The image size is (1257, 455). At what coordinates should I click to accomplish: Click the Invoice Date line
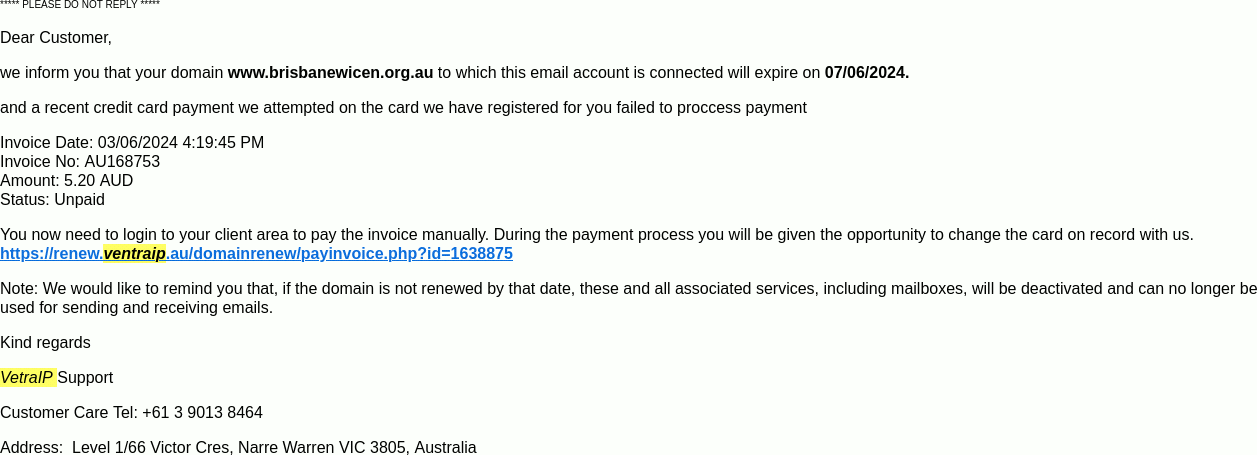[132, 143]
